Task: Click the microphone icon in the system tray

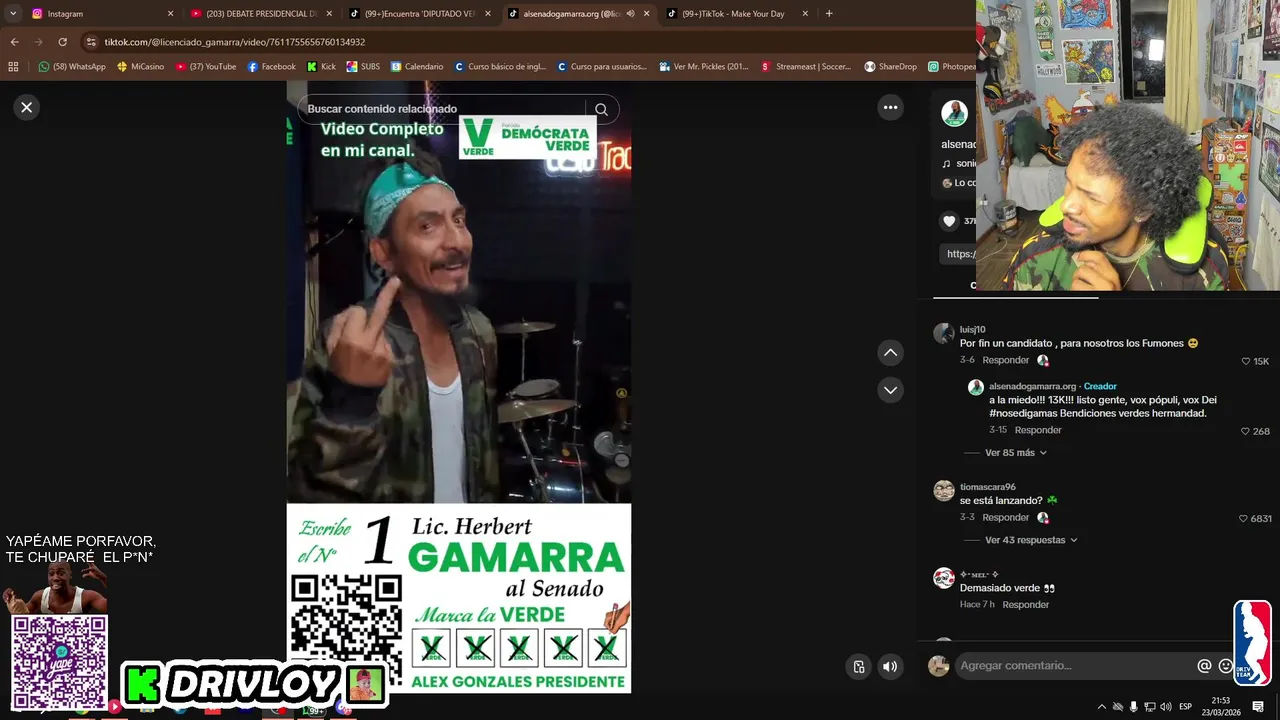Action: (1134, 707)
